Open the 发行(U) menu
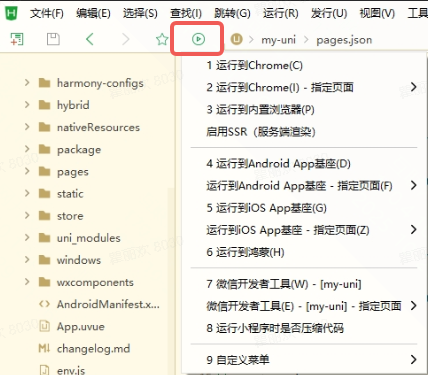This screenshot has width=428, height=375. tap(329, 13)
